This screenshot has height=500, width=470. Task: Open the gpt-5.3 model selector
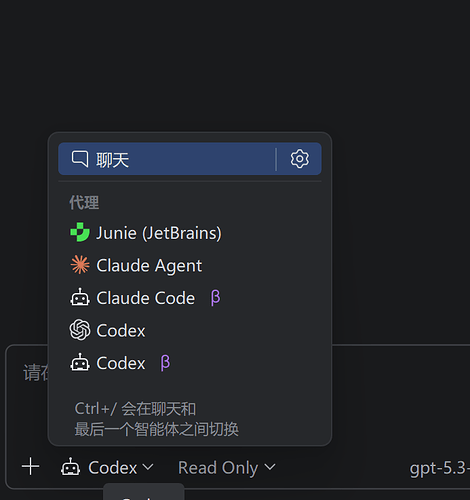click(x=439, y=468)
